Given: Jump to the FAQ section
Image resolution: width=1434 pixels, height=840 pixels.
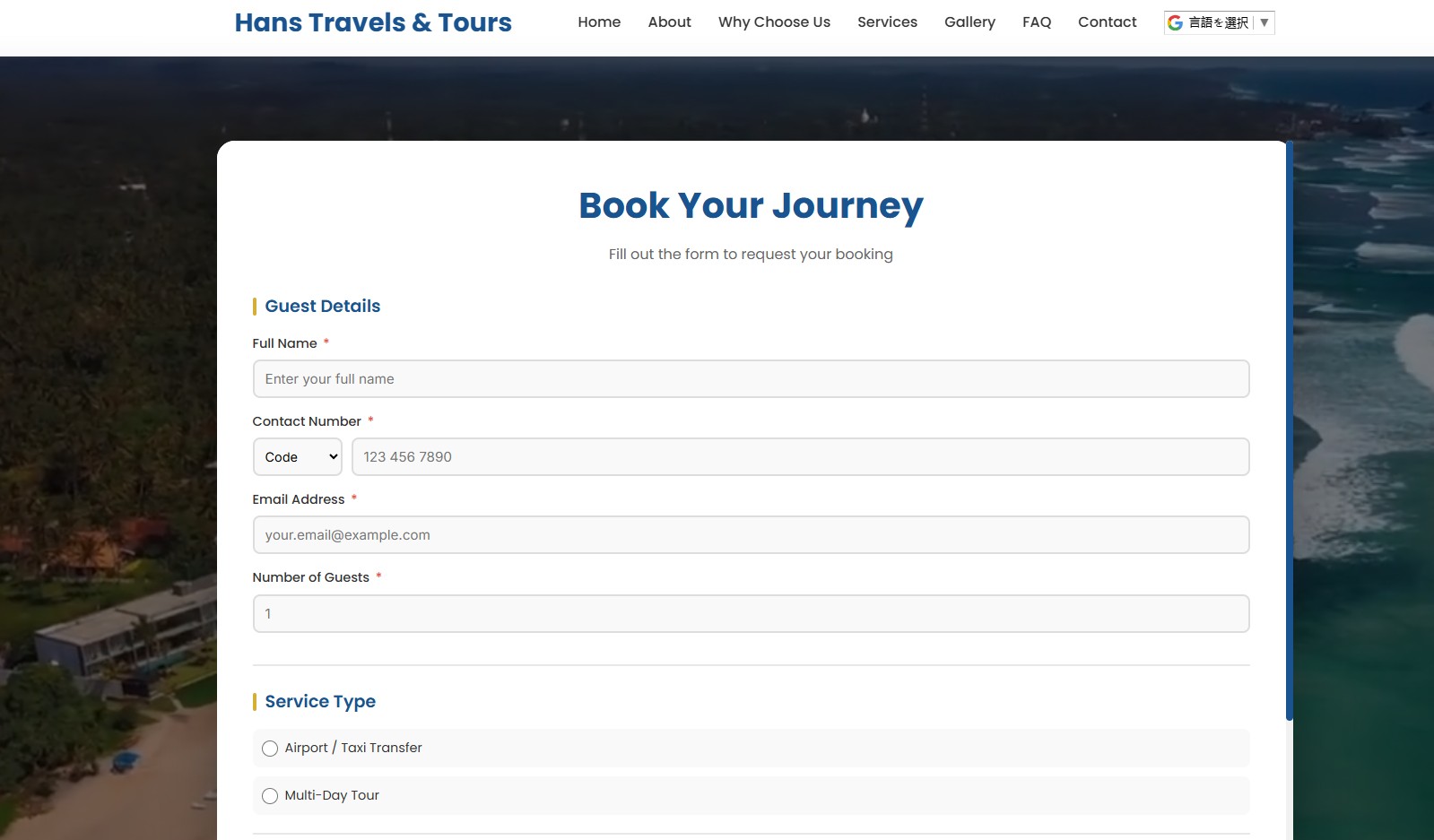Looking at the screenshot, I should [1037, 22].
